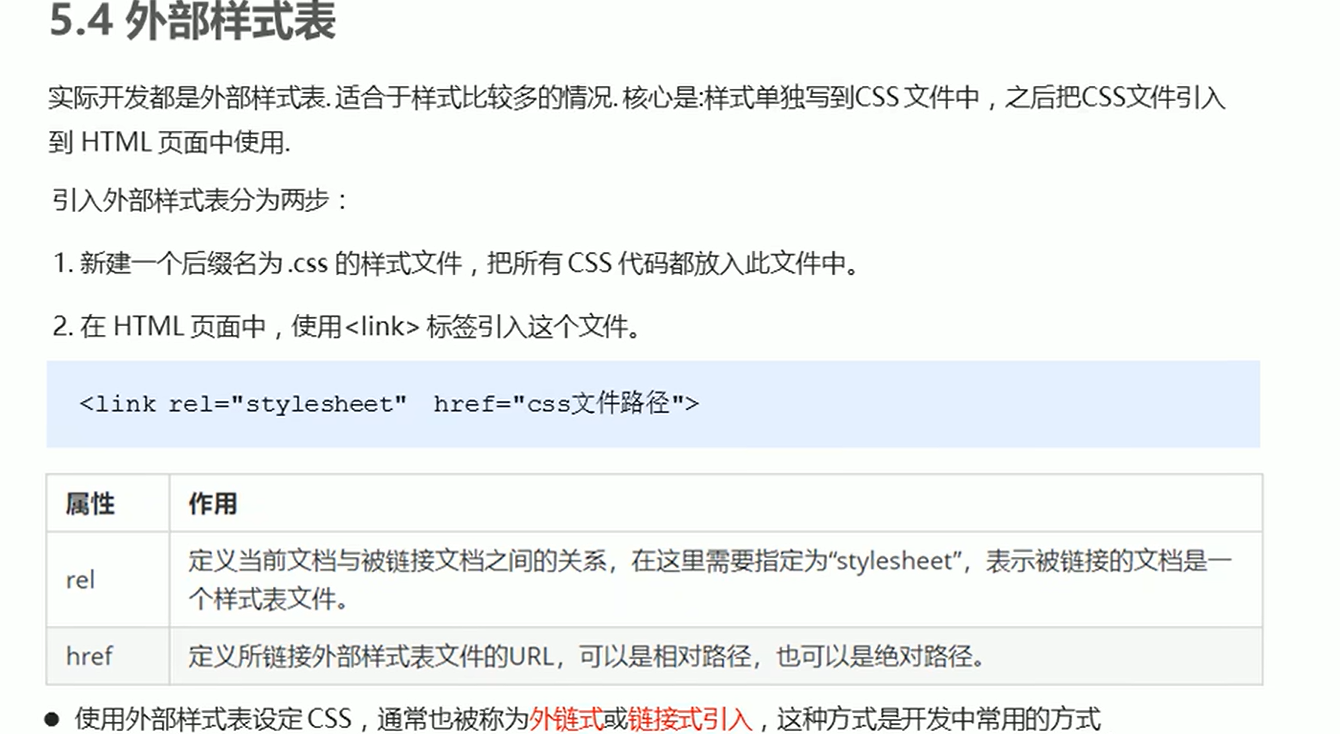Select the red 链接式引入 text
This screenshot has width=1340, height=734.
coord(691,718)
